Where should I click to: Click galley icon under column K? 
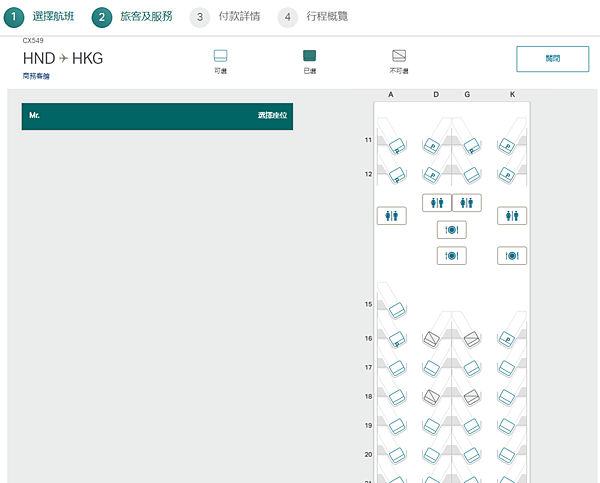[x=512, y=256]
